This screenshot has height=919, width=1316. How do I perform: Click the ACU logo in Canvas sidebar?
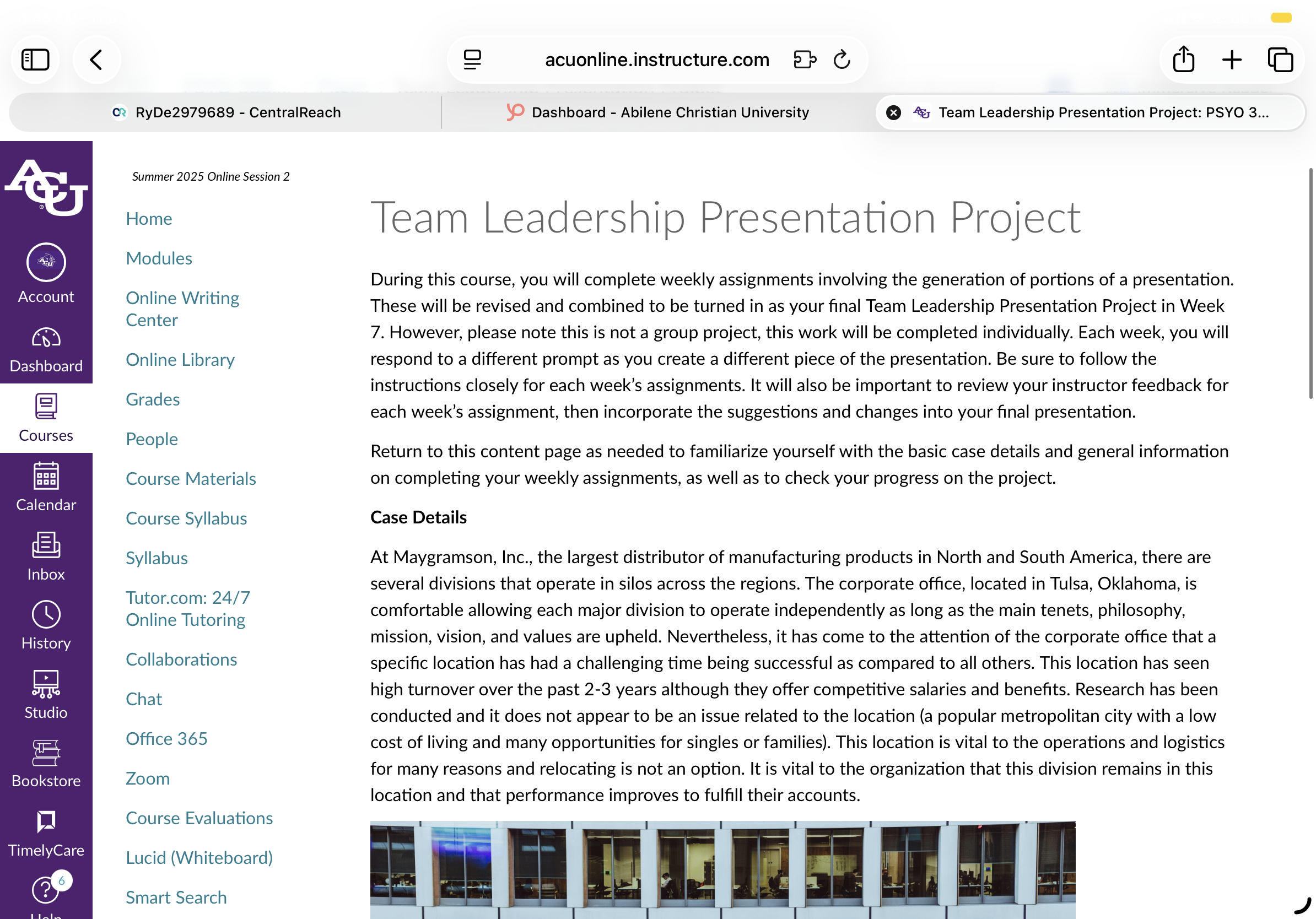[46, 187]
